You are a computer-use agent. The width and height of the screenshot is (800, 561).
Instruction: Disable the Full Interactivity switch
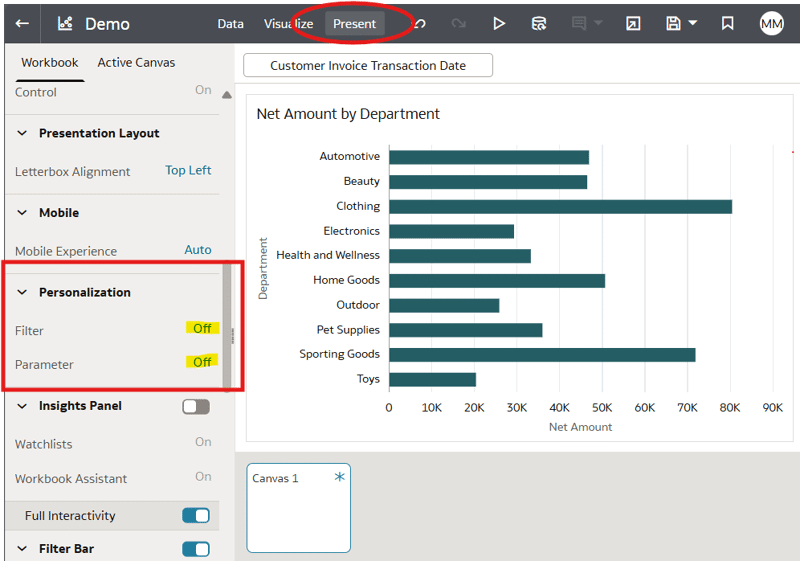196,516
